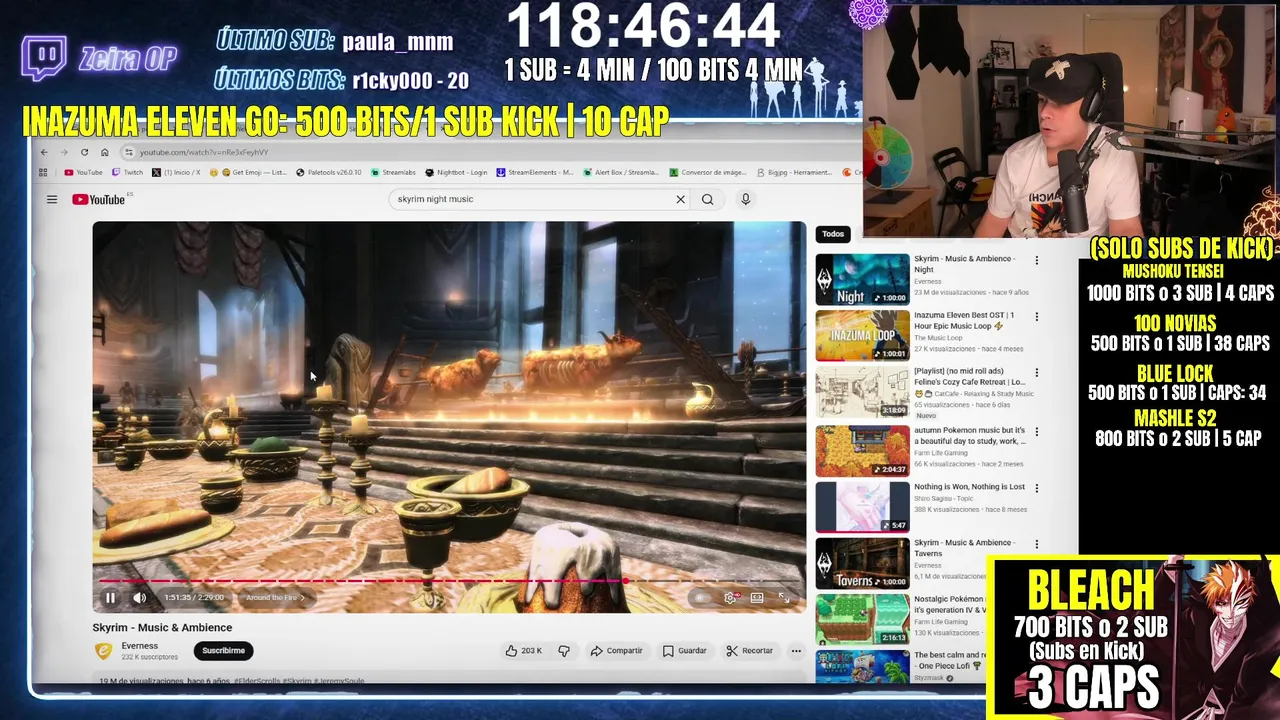Open the menu for 'Nothing is Won' video
This screenshot has height=720, width=1280.
pyautogui.click(x=1036, y=488)
